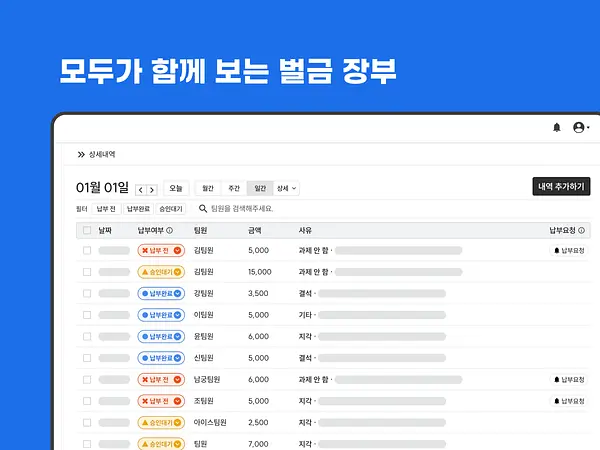Go to previous date with left arrow

(141, 190)
